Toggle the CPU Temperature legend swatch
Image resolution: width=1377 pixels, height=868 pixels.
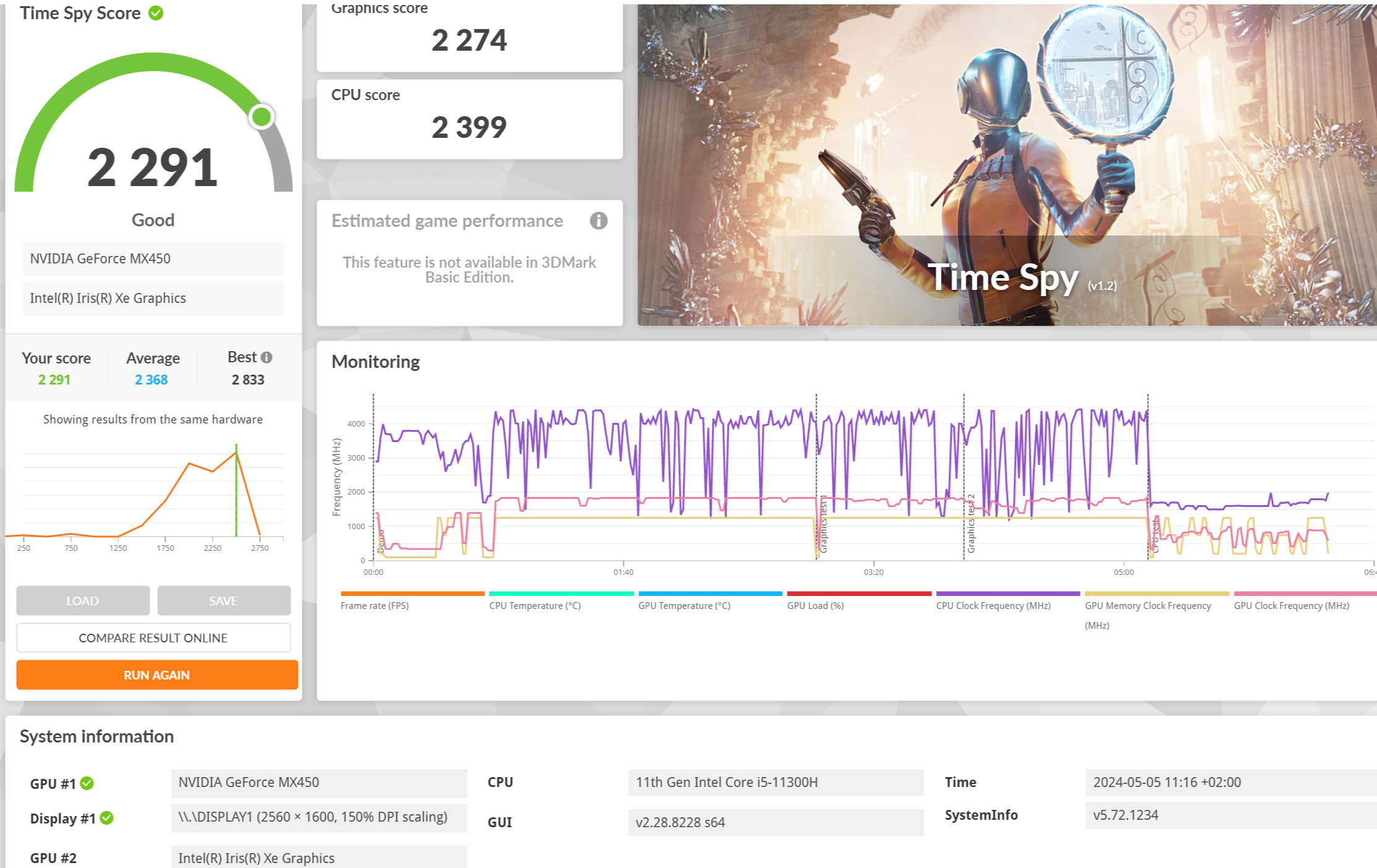(x=561, y=594)
